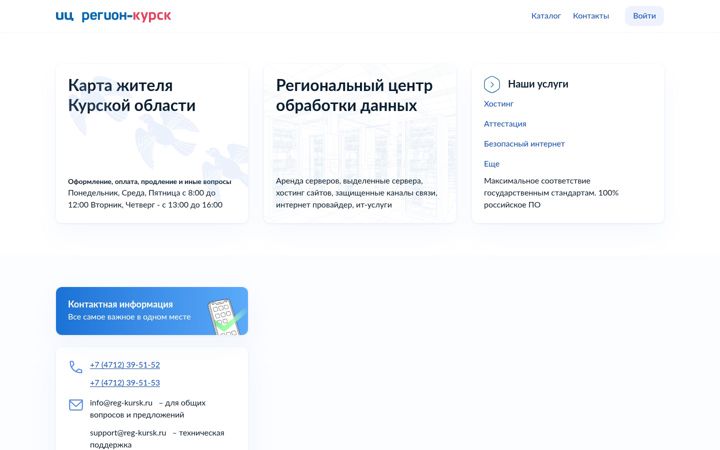The image size is (720, 450).
Task: Follow the Хостинг link
Action: pyautogui.click(x=498, y=104)
